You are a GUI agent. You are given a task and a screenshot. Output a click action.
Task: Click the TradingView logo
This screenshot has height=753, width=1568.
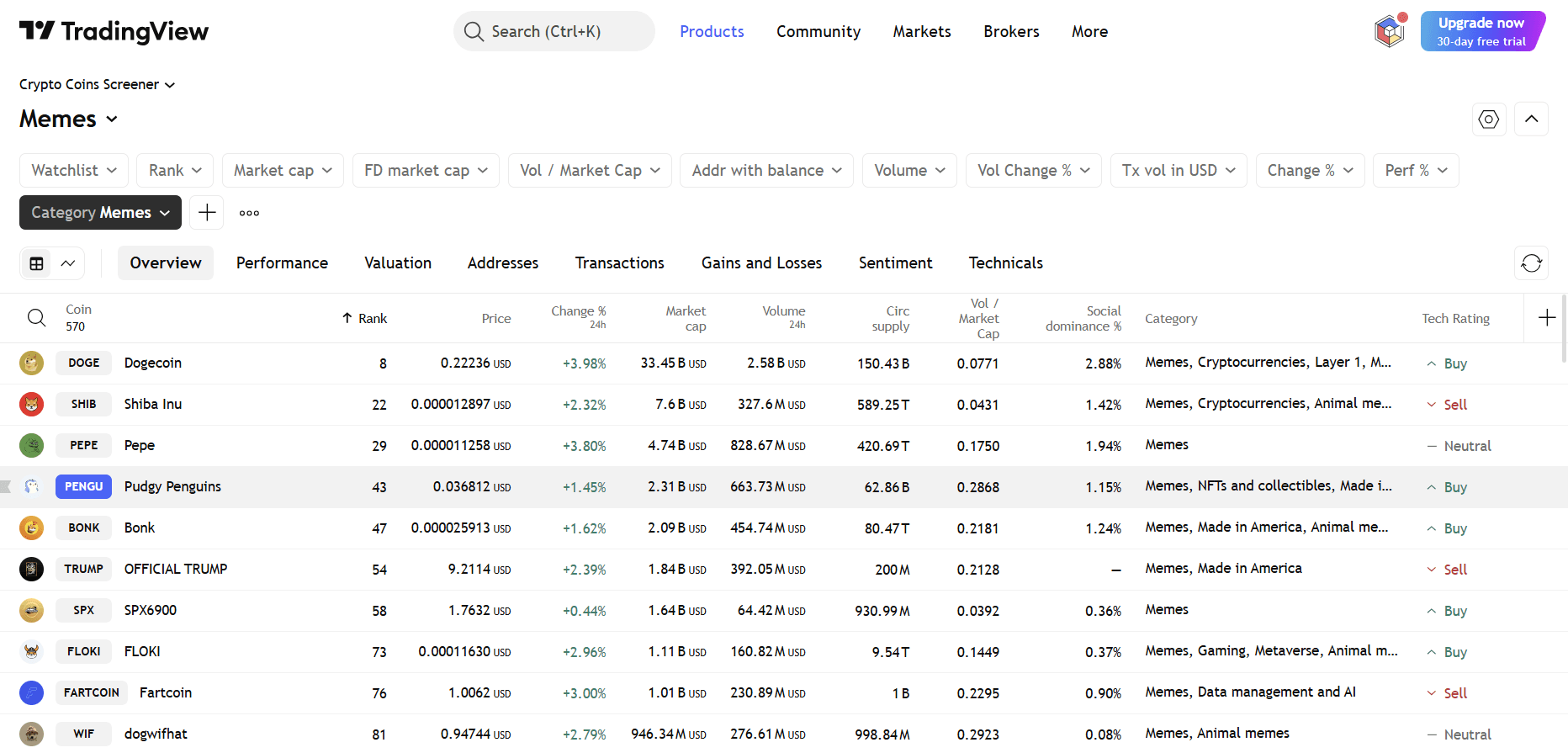114,31
